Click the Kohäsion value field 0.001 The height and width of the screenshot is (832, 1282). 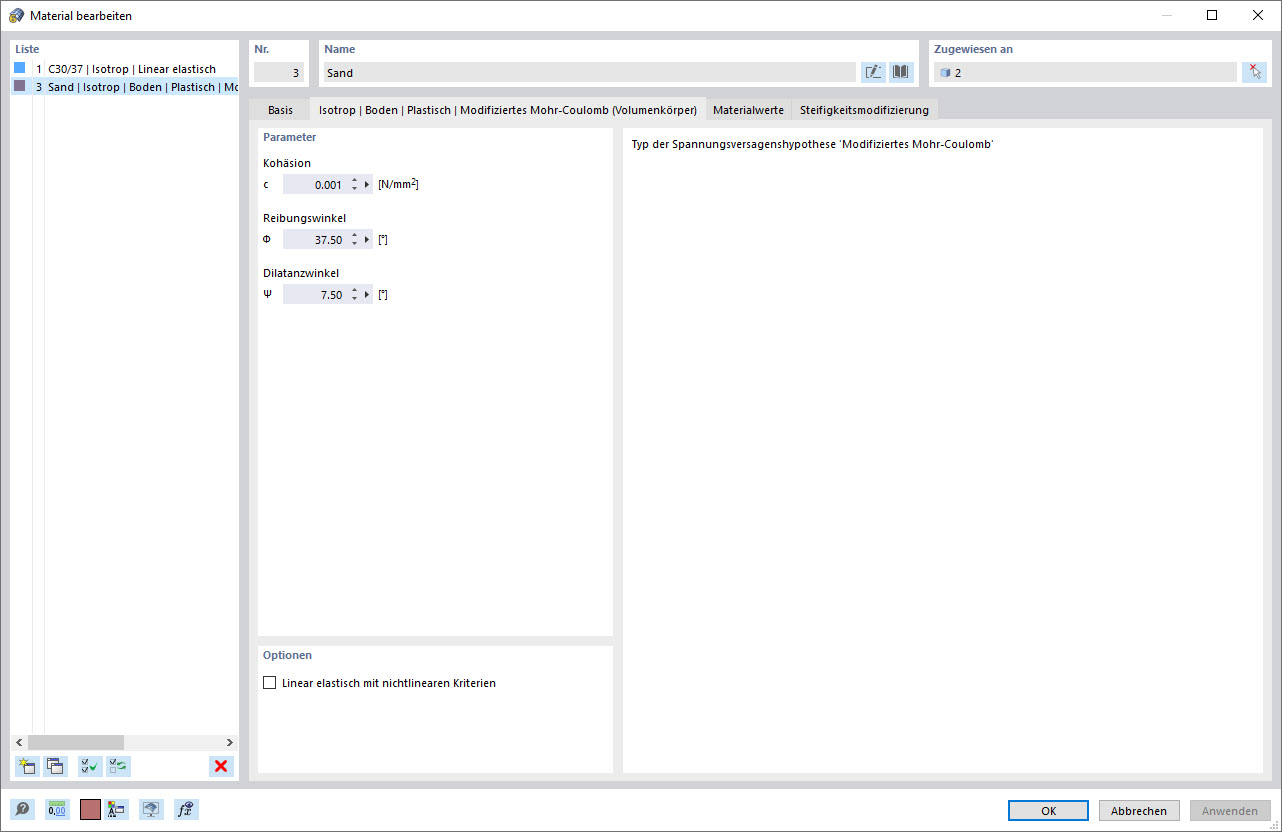point(315,185)
